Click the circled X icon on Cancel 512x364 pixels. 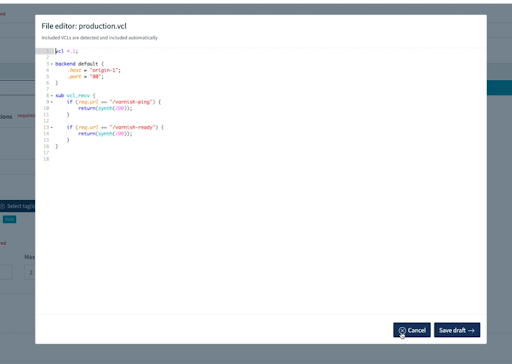(x=402, y=330)
